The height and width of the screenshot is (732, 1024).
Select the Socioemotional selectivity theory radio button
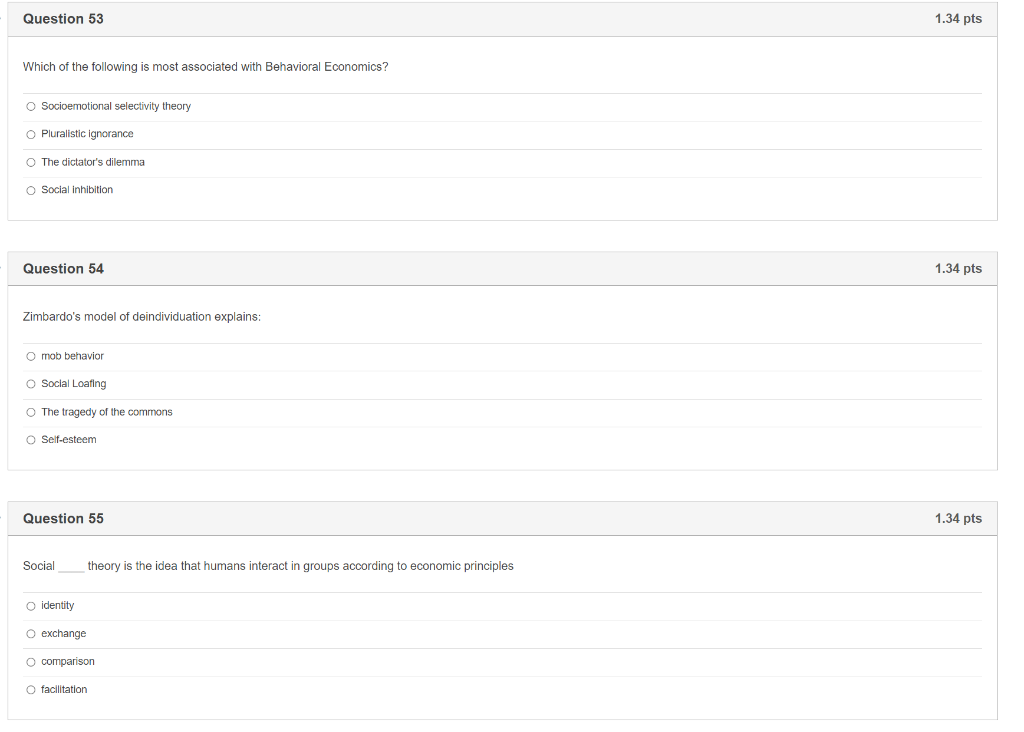[x=31, y=106]
